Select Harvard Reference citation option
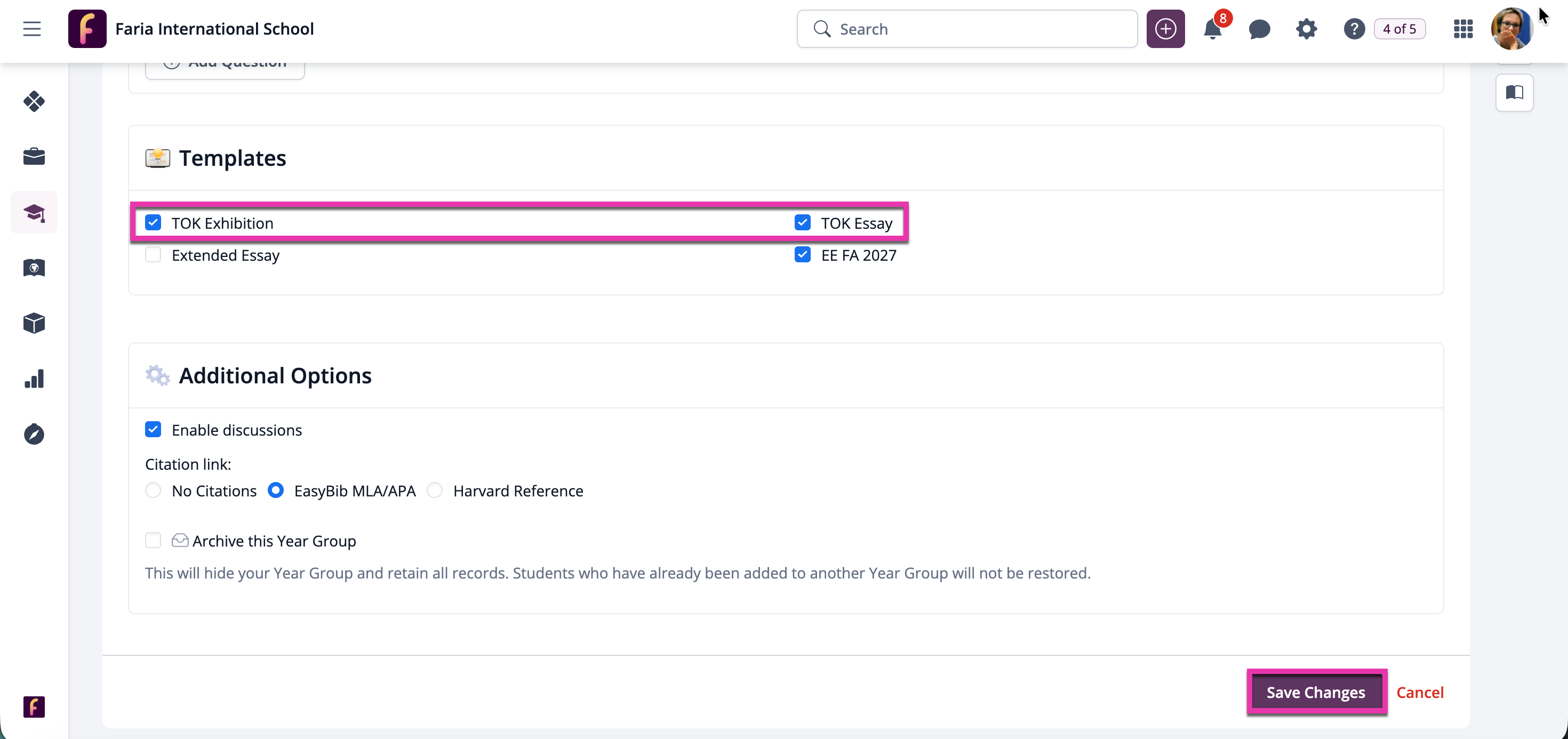The image size is (1568, 739). [x=435, y=490]
